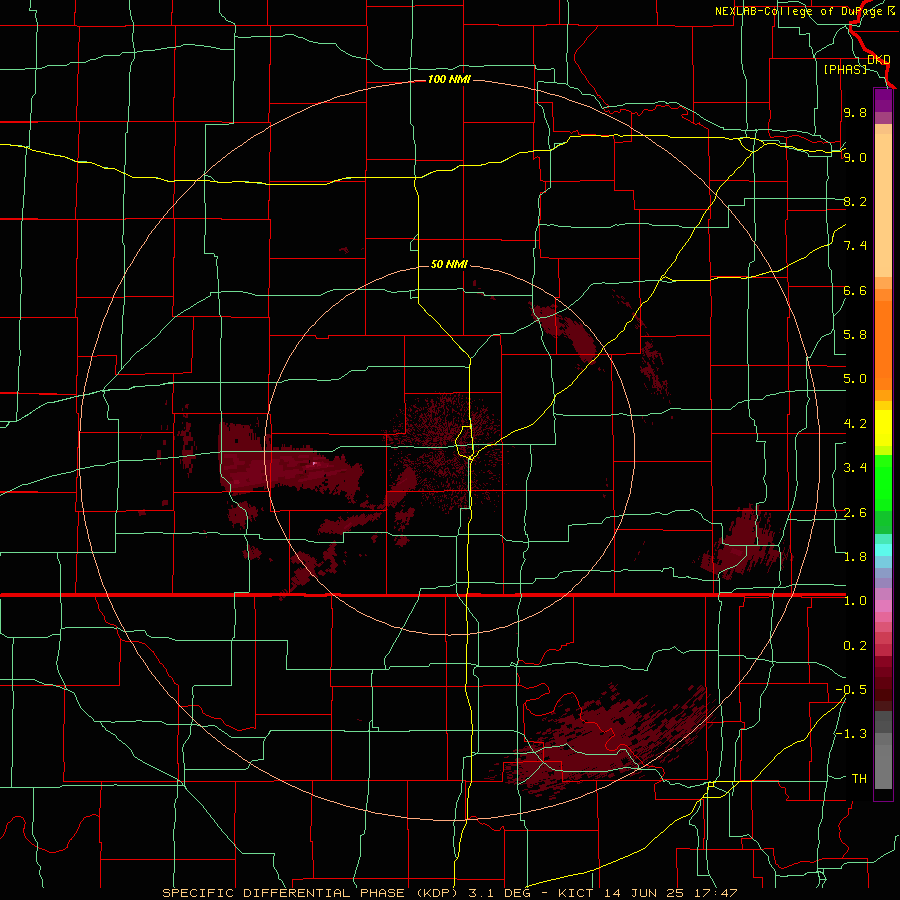Click the 5.8 scale label

pos(855,335)
